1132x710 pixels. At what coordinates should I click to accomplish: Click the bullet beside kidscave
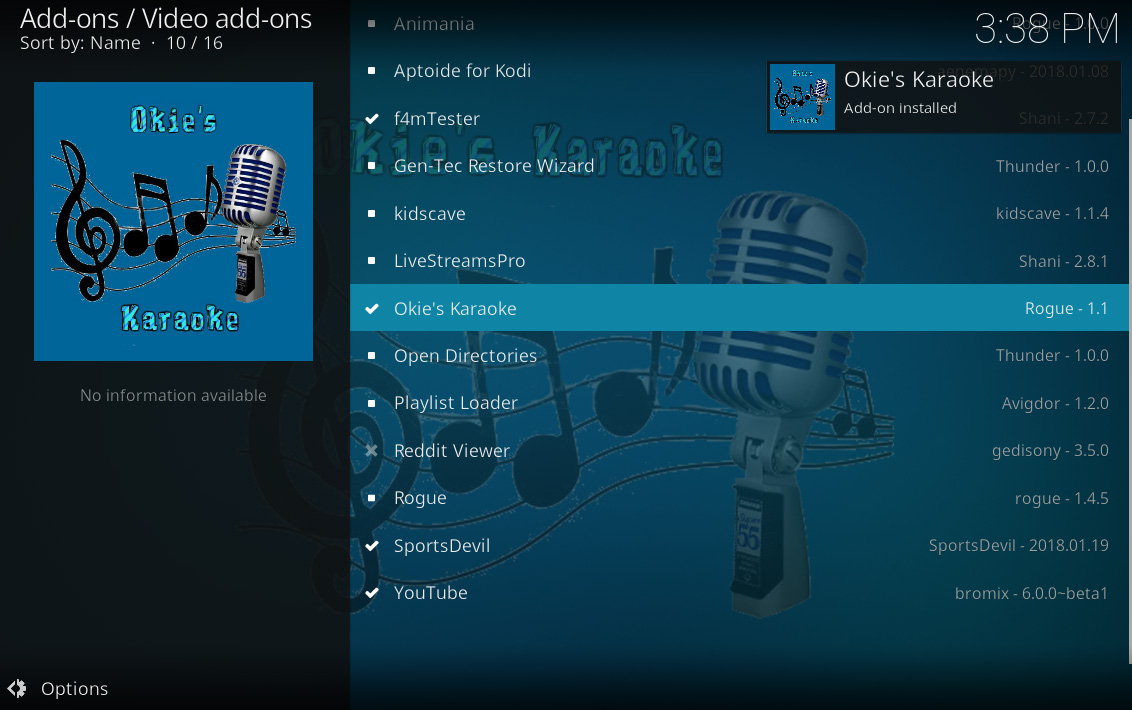[372, 214]
